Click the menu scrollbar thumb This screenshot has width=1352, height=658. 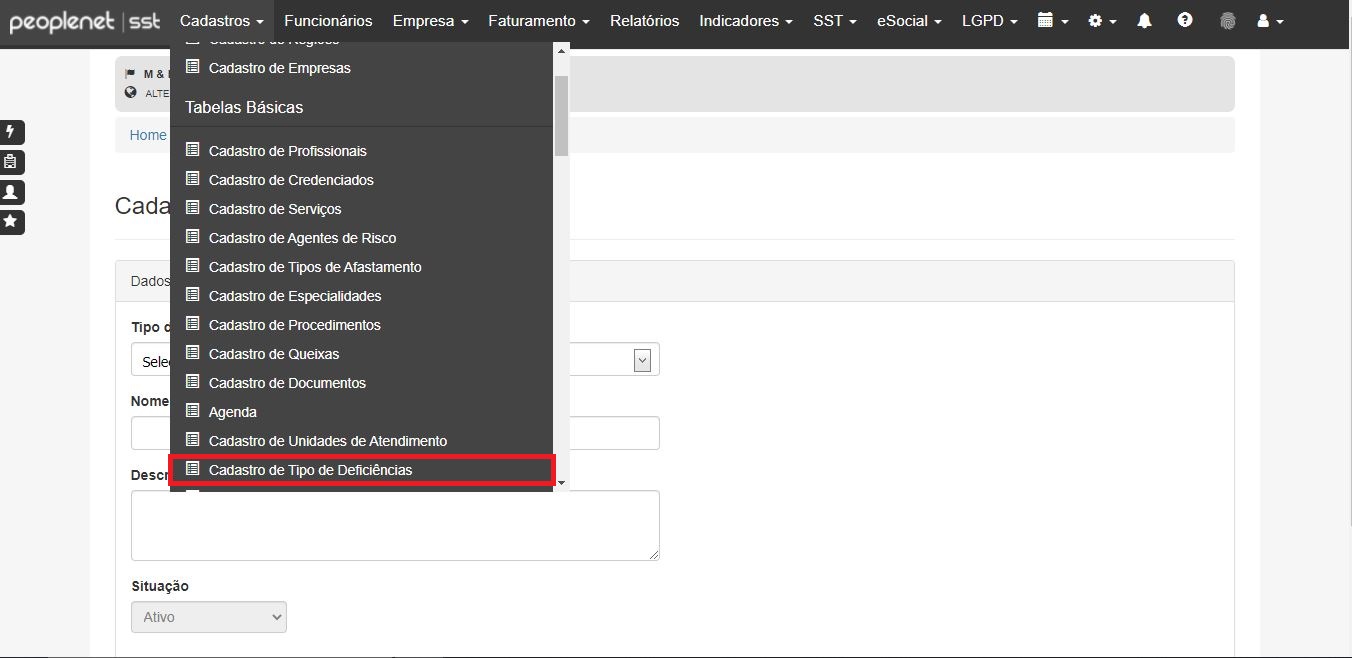tap(561, 116)
